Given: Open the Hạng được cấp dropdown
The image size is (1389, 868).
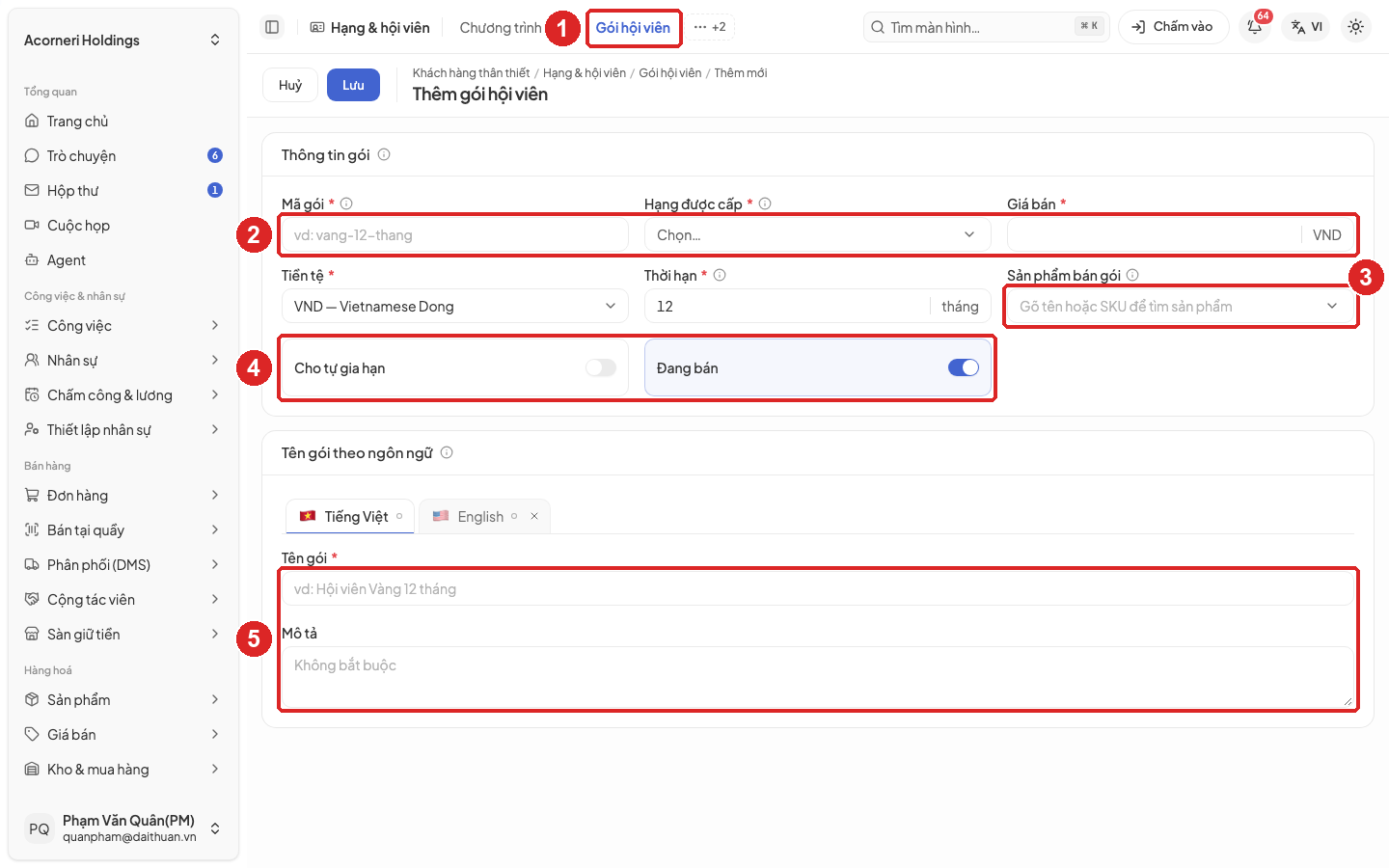Looking at the screenshot, I should pyautogui.click(x=817, y=235).
